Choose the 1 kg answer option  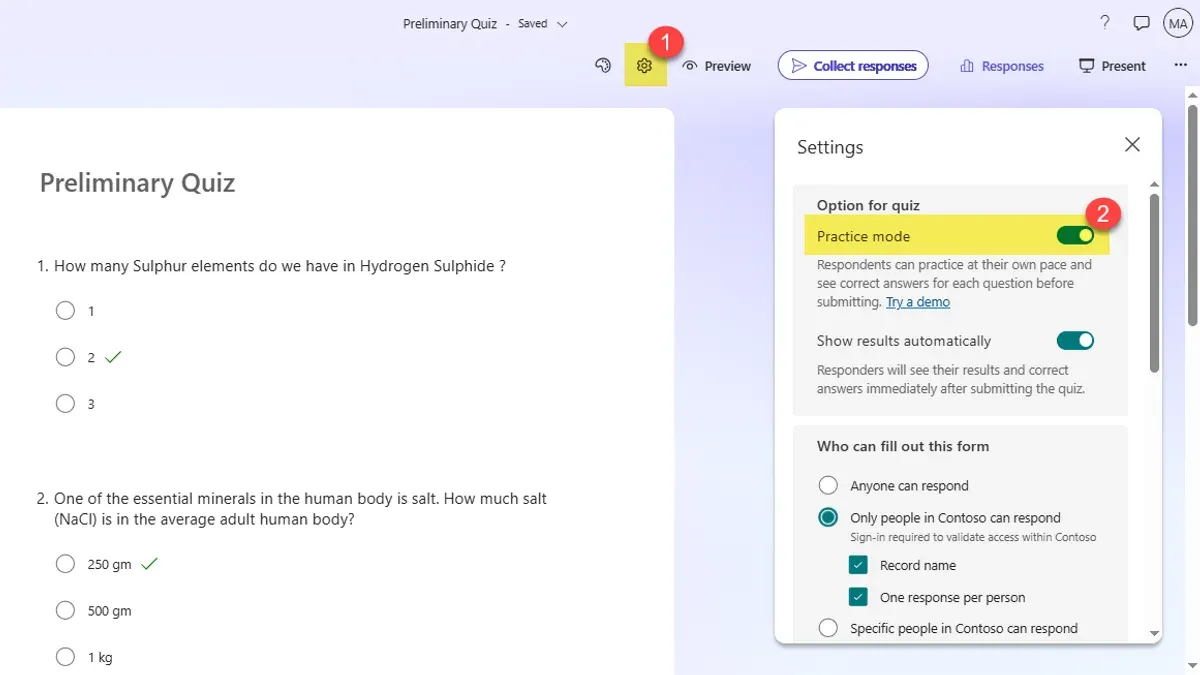[65, 657]
